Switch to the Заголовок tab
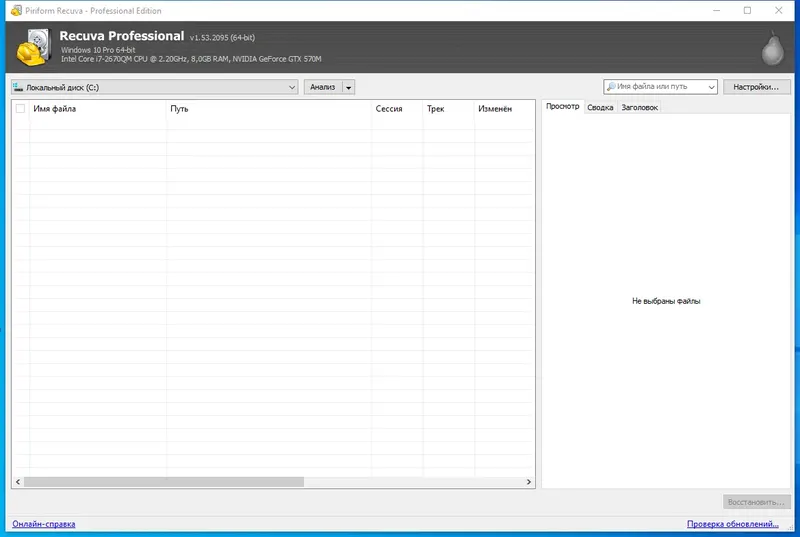Viewport: 800px width, 537px height. (x=640, y=108)
